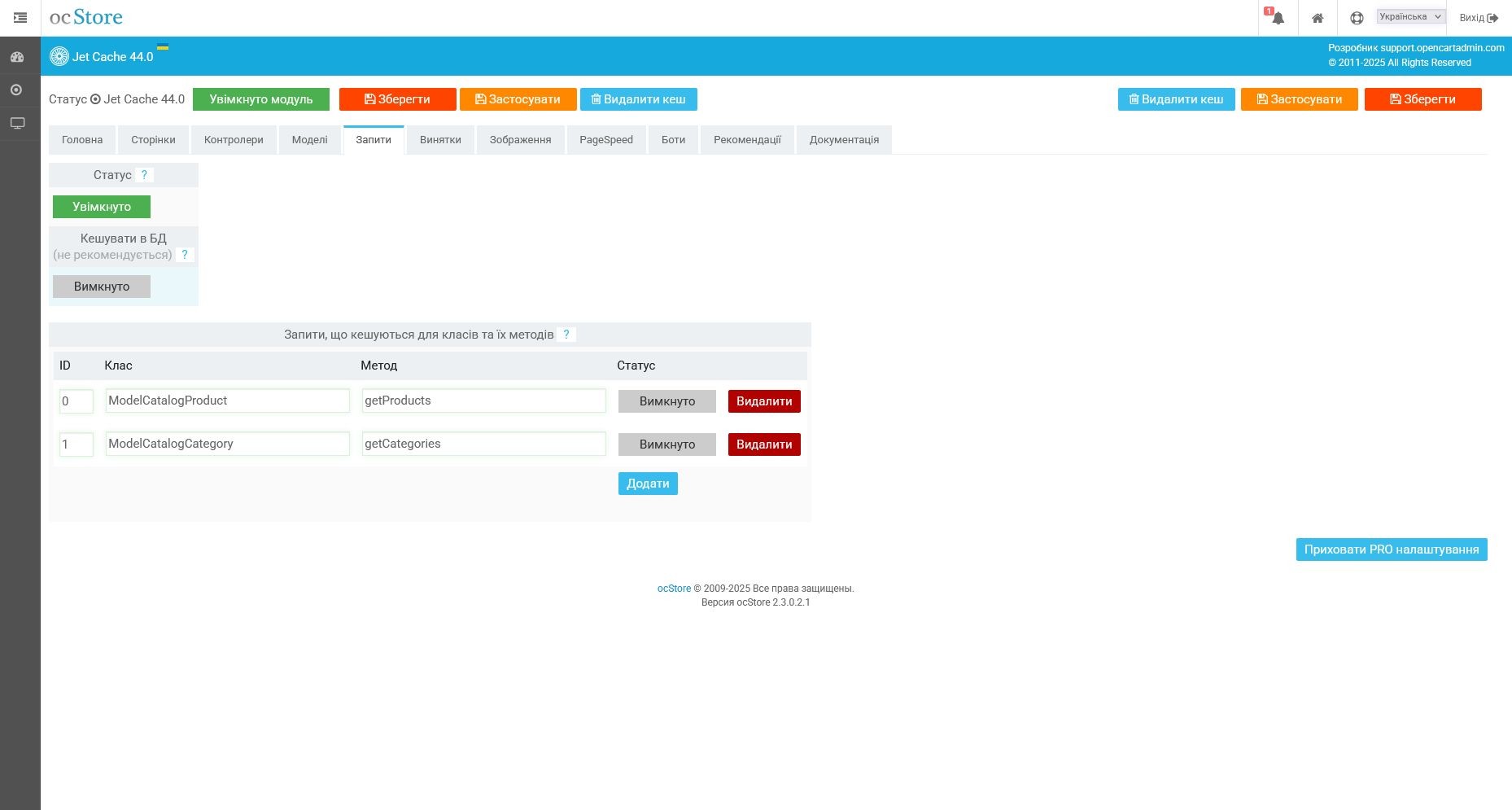Open the support lifebuoy icon
The width and height of the screenshot is (1512, 810).
[1356, 18]
